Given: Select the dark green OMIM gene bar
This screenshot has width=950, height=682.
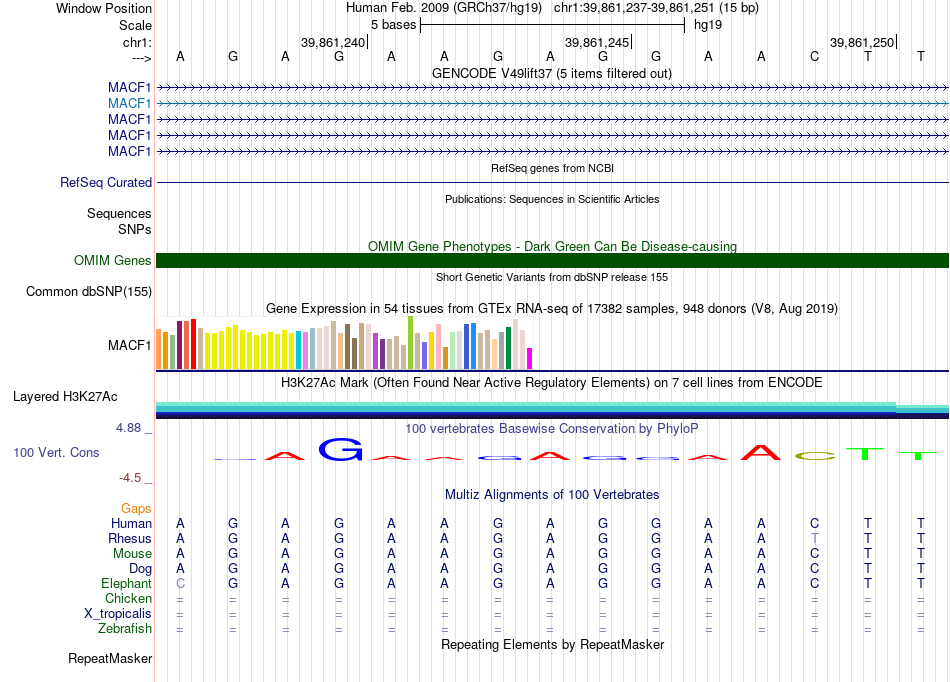Looking at the screenshot, I should click(x=552, y=260).
